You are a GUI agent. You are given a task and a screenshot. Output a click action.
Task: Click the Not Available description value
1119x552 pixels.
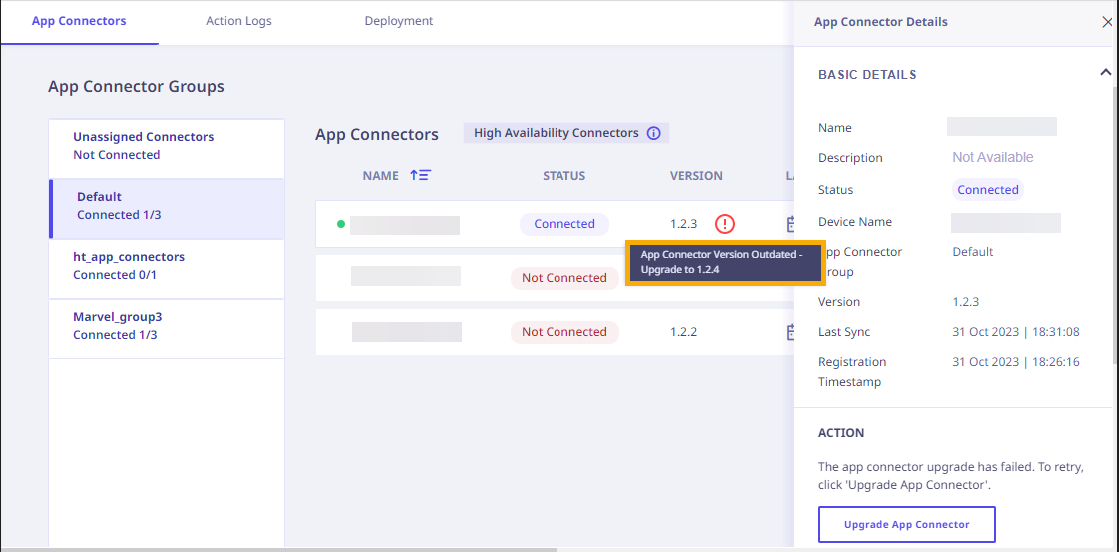(x=993, y=157)
